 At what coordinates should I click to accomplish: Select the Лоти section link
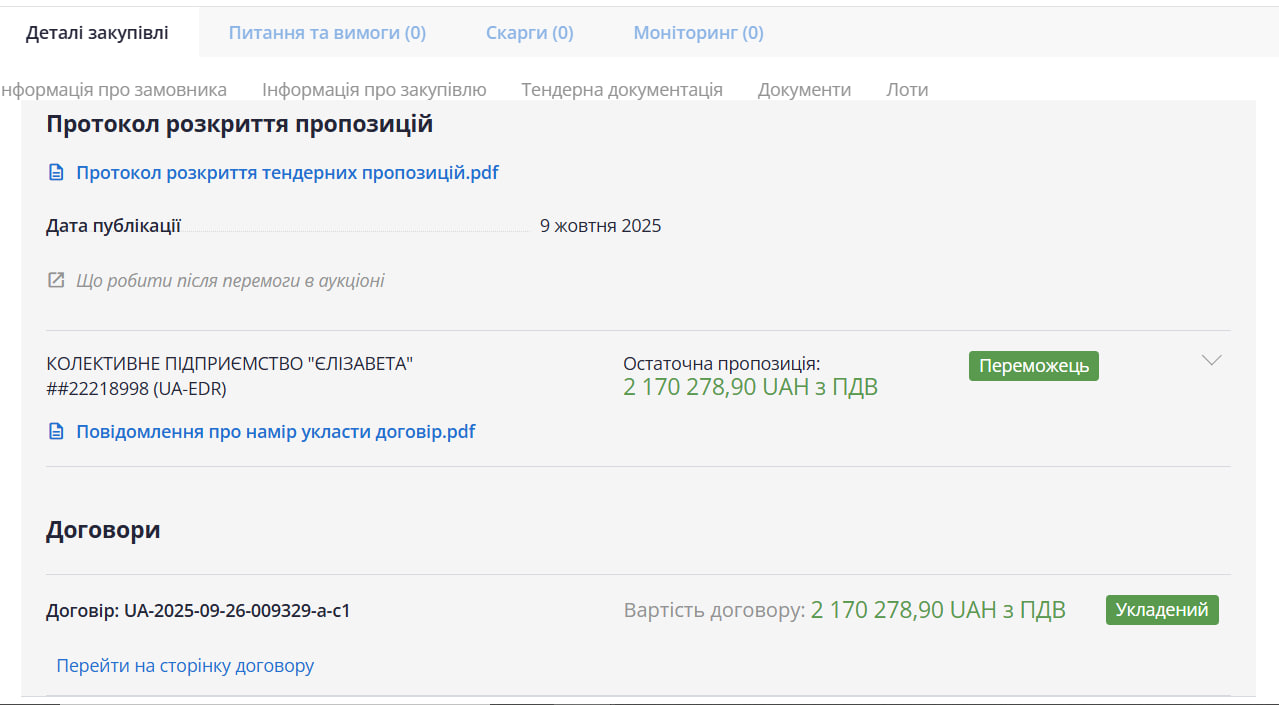coord(907,90)
